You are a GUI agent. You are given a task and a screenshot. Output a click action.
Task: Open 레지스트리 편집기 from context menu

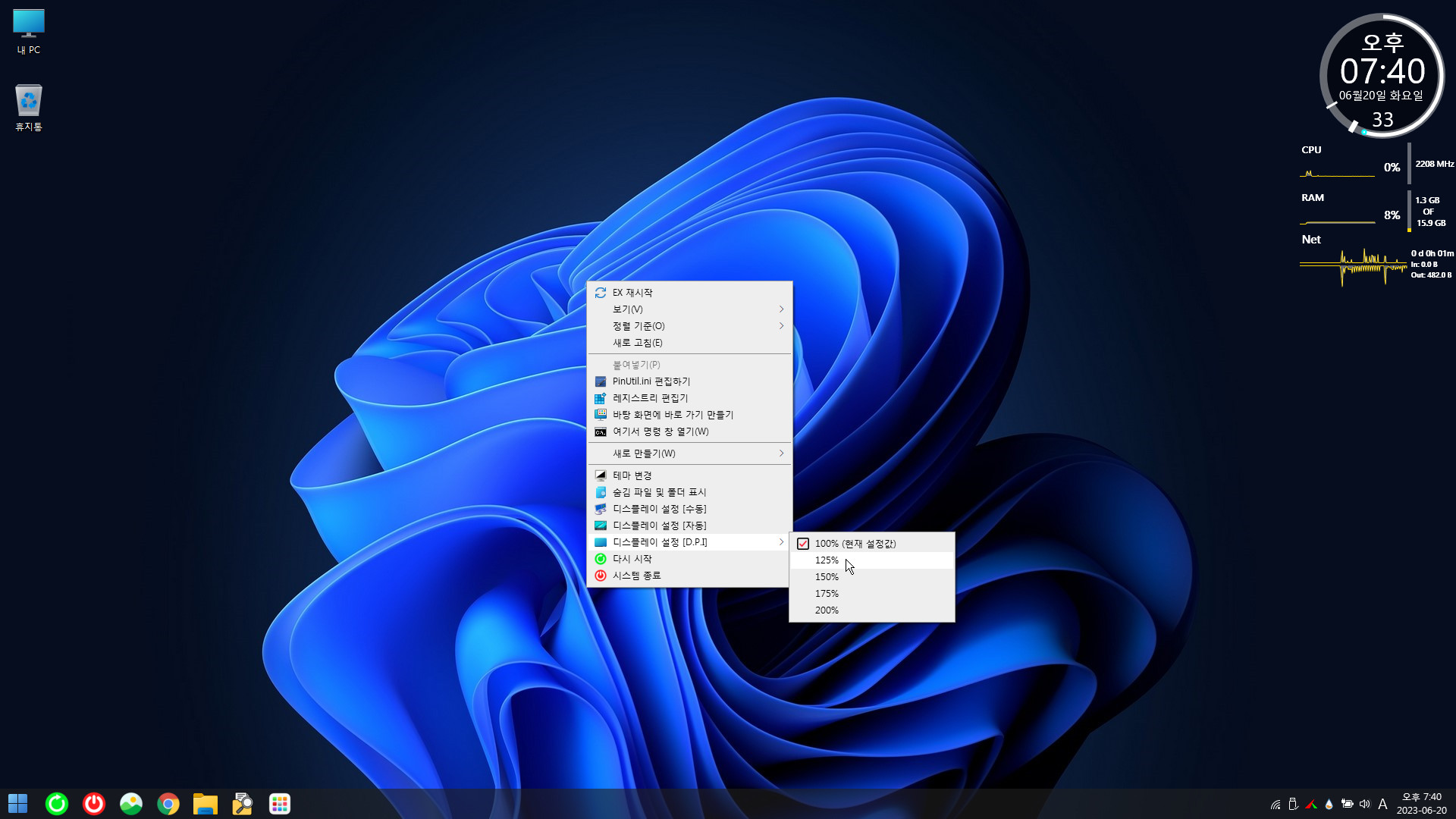(689, 398)
